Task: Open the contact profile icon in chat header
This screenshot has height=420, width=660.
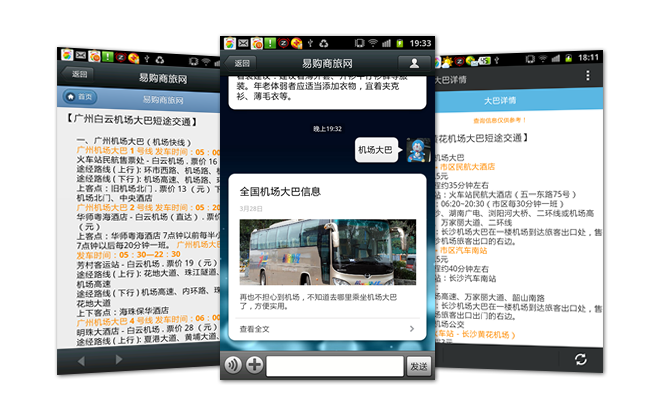Action: (412, 63)
